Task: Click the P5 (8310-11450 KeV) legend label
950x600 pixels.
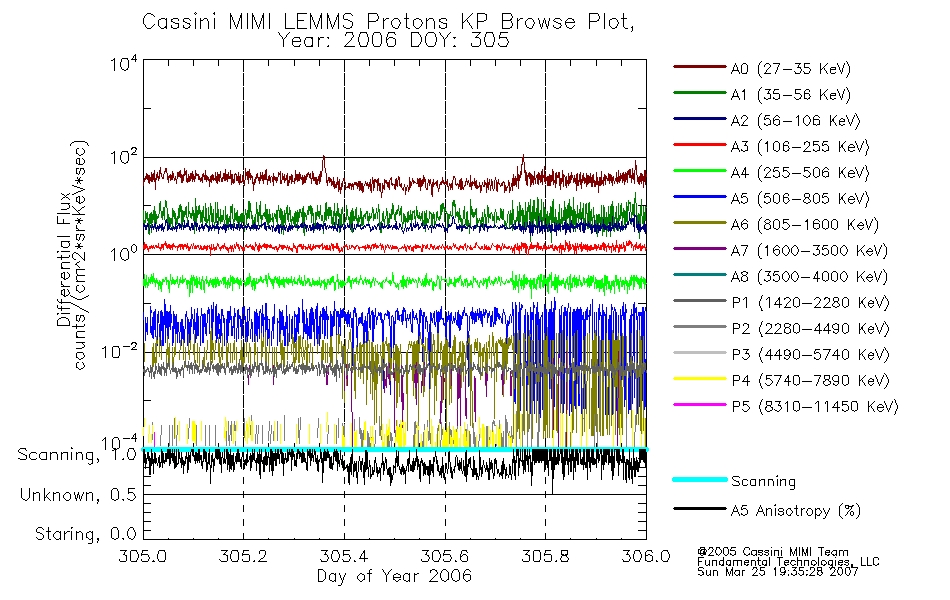Action: (815, 407)
